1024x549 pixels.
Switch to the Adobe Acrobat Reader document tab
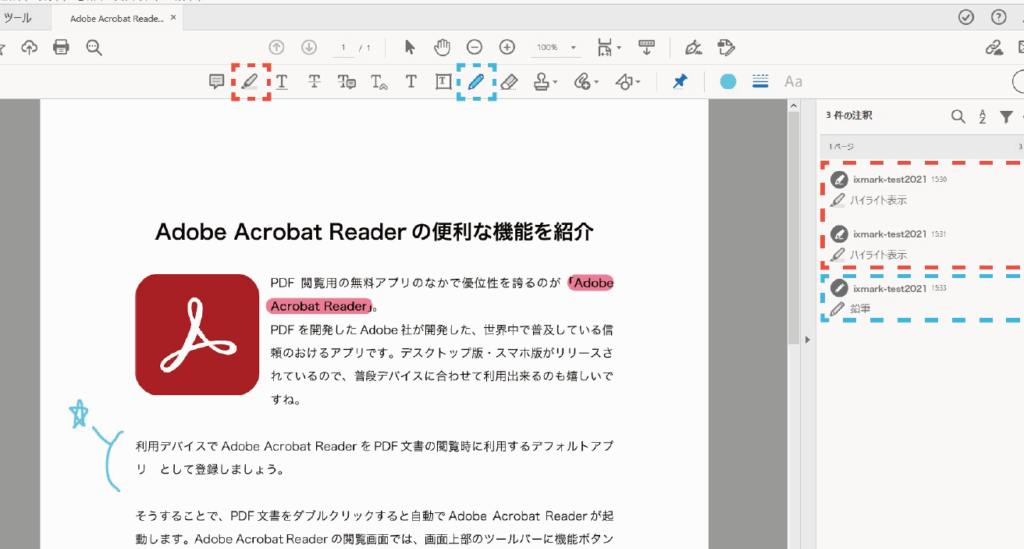(x=118, y=18)
